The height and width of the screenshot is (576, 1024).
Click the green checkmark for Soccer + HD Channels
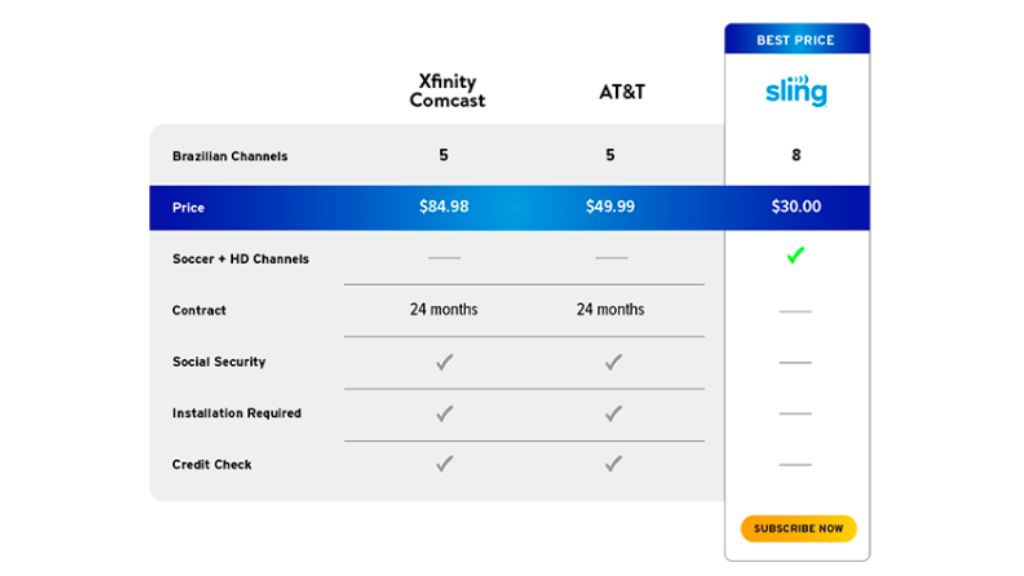tap(795, 255)
